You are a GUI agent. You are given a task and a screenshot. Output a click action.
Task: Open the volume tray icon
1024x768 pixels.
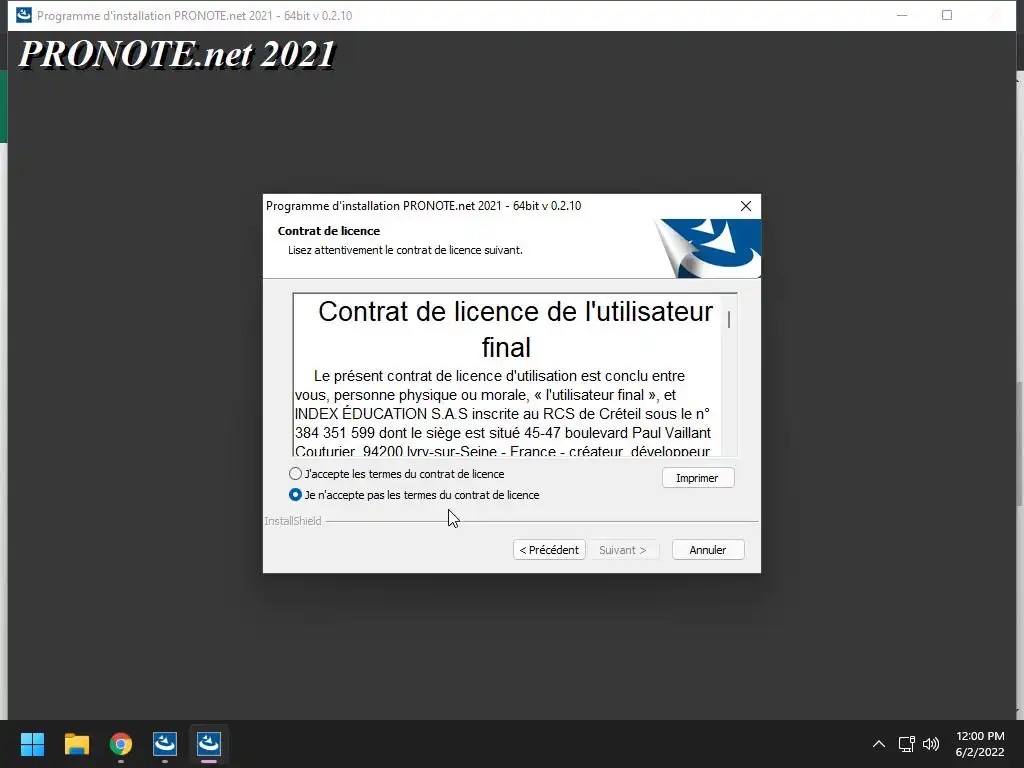pos(931,744)
